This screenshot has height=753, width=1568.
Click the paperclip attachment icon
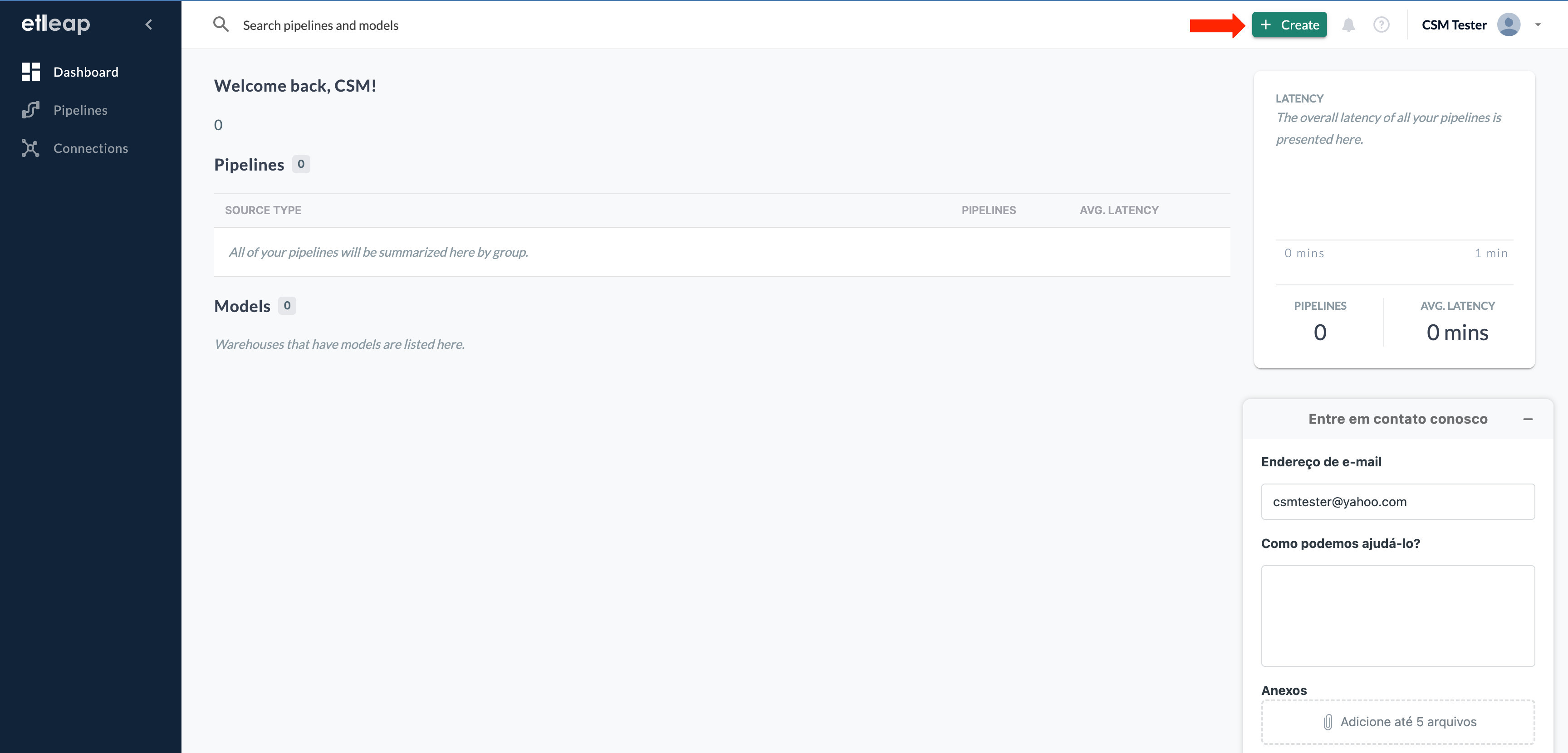pyautogui.click(x=1328, y=722)
